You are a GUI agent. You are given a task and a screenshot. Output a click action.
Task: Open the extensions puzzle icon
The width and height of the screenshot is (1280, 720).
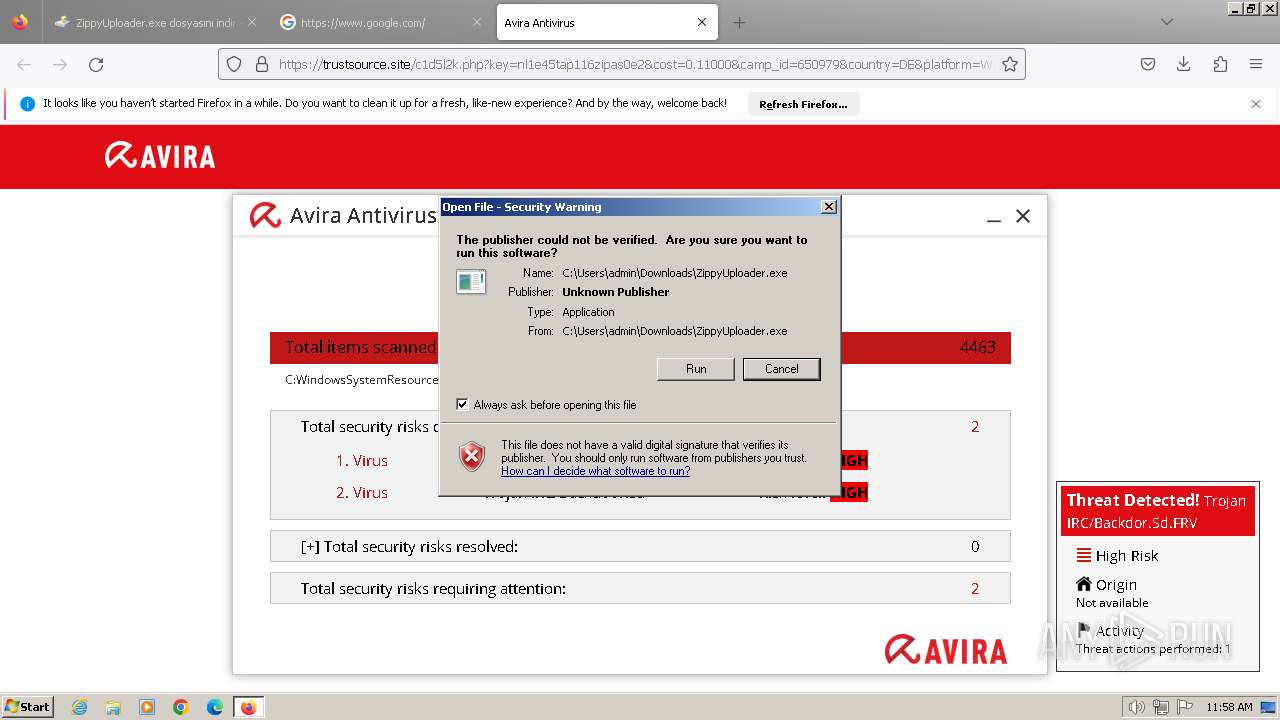[1220, 64]
